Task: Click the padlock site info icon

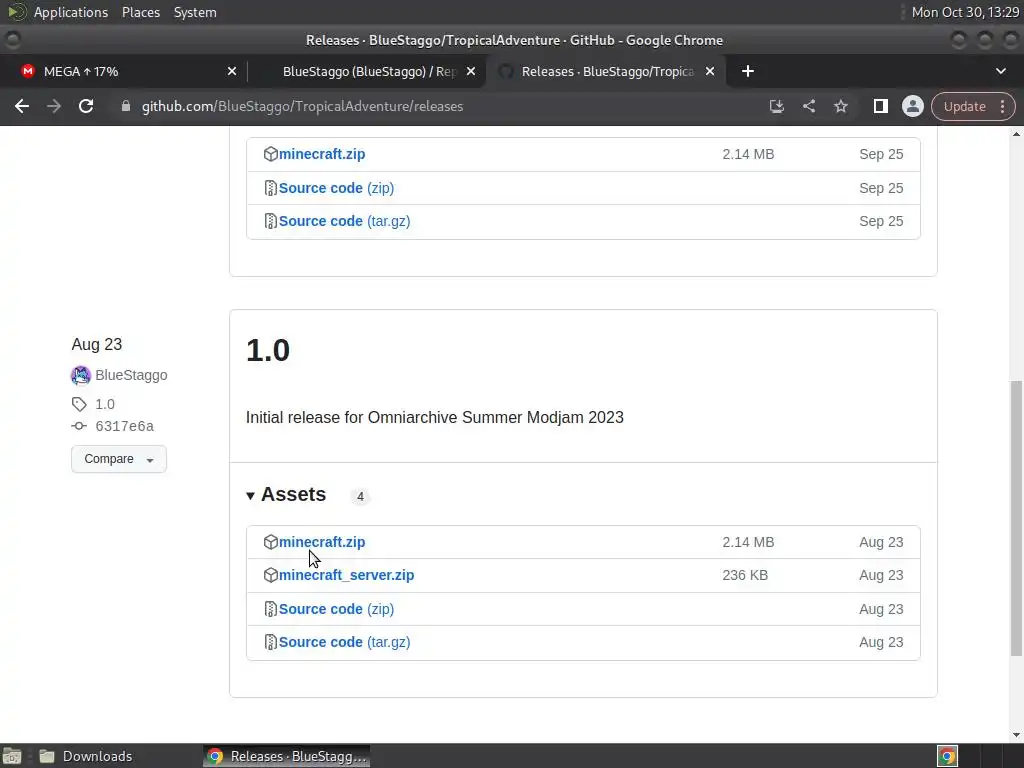Action: [x=126, y=106]
